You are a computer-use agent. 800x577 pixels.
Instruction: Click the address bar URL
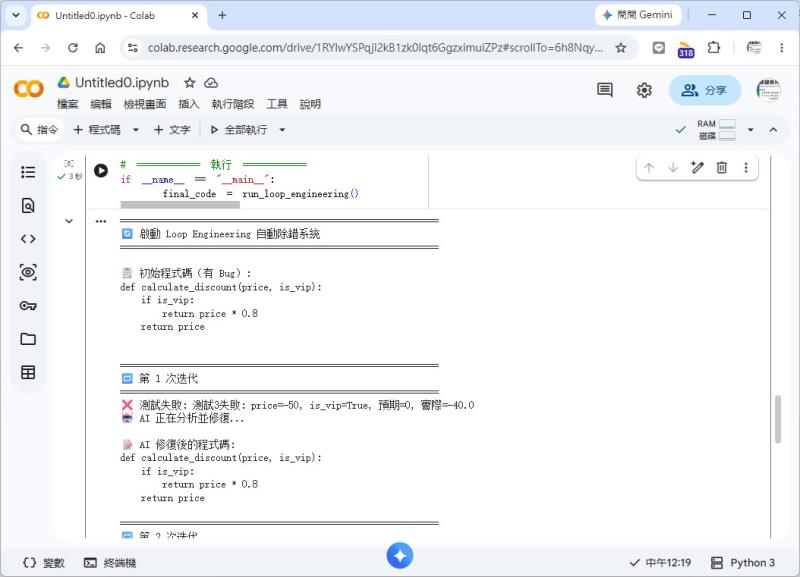[x=375, y=48]
